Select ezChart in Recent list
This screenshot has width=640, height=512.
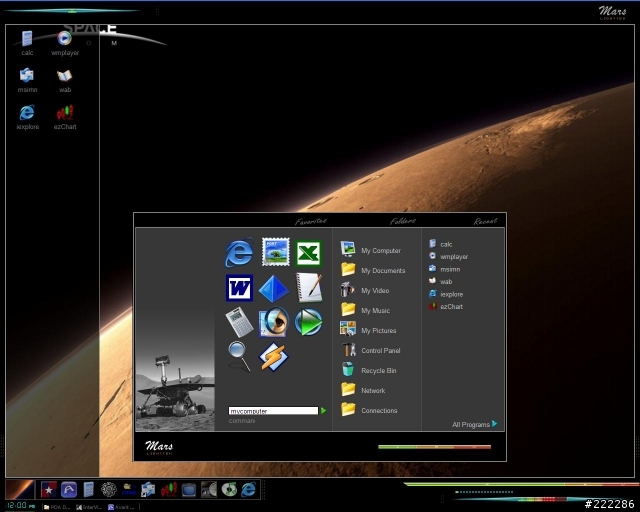(446, 306)
